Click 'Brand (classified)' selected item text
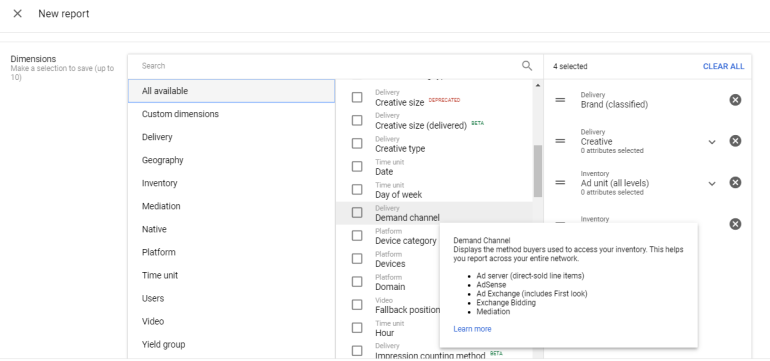This screenshot has height=361, width=770. click(614, 105)
